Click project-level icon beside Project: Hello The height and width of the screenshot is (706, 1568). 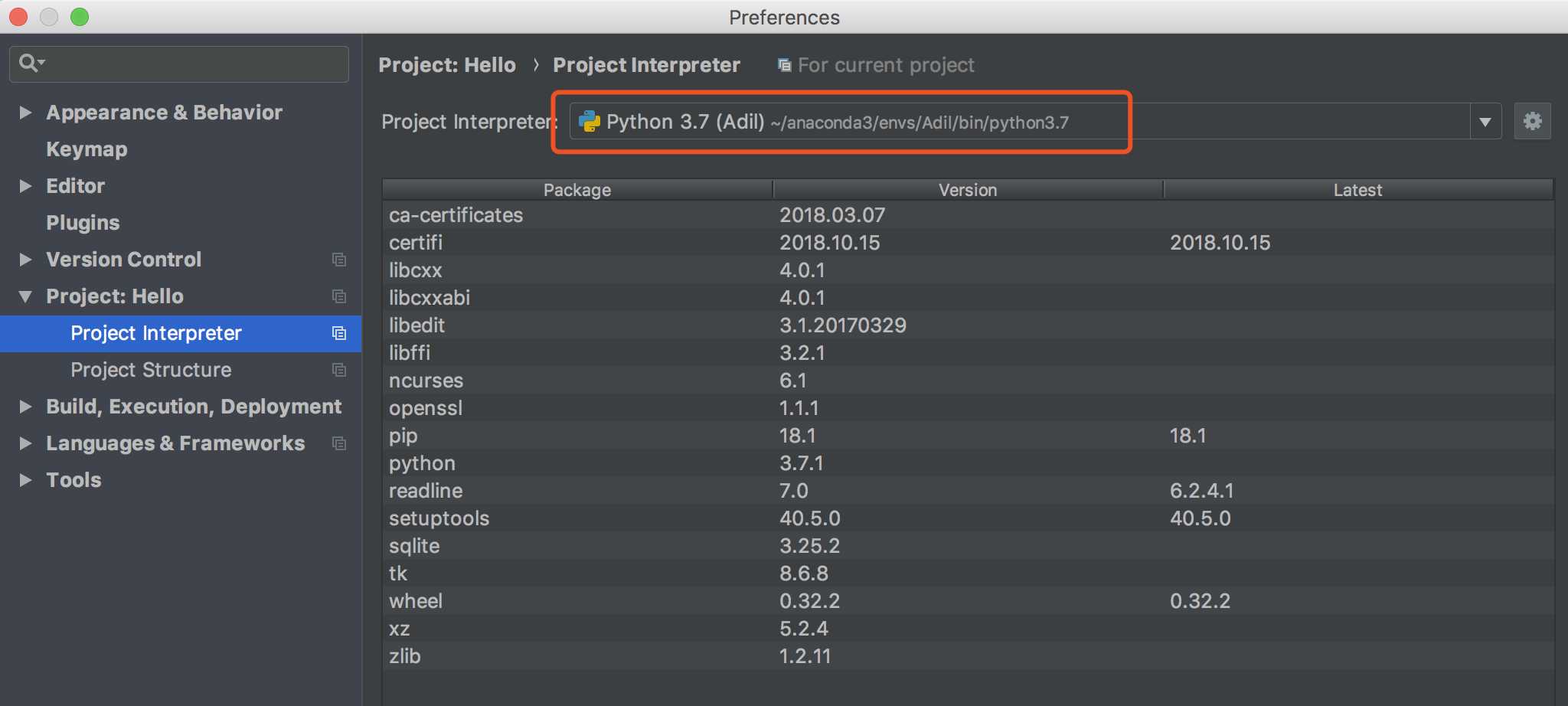pos(339,296)
